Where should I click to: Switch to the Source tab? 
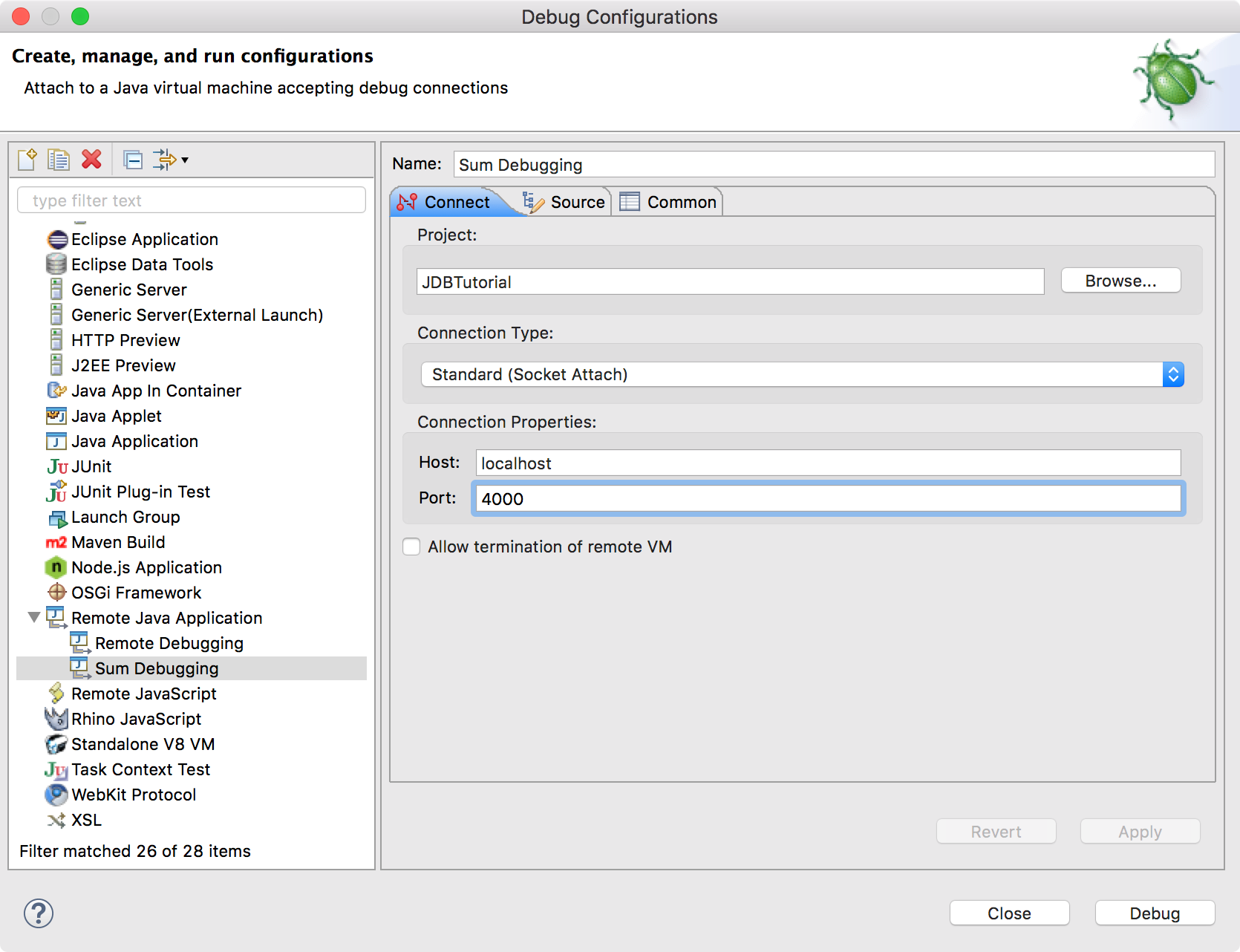point(564,202)
